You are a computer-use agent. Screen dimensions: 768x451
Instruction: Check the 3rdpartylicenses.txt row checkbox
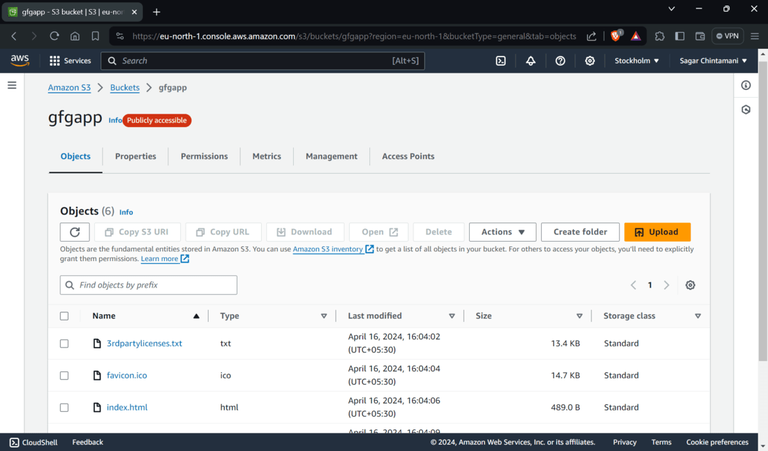click(64, 343)
